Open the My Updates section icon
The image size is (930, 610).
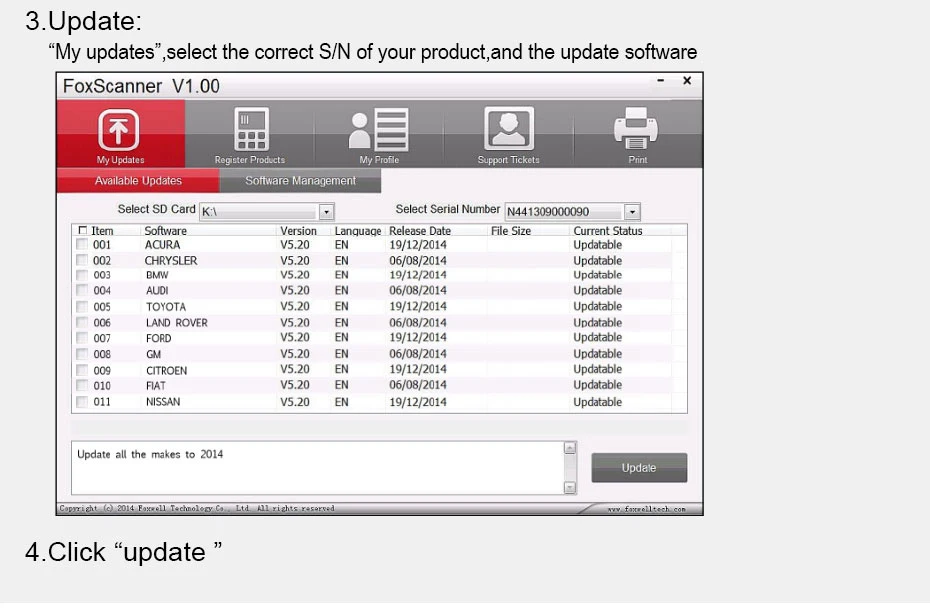point(119,129)
